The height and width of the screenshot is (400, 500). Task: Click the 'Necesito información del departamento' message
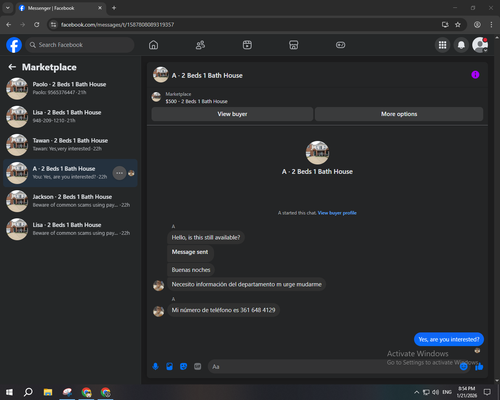[247, 284]
